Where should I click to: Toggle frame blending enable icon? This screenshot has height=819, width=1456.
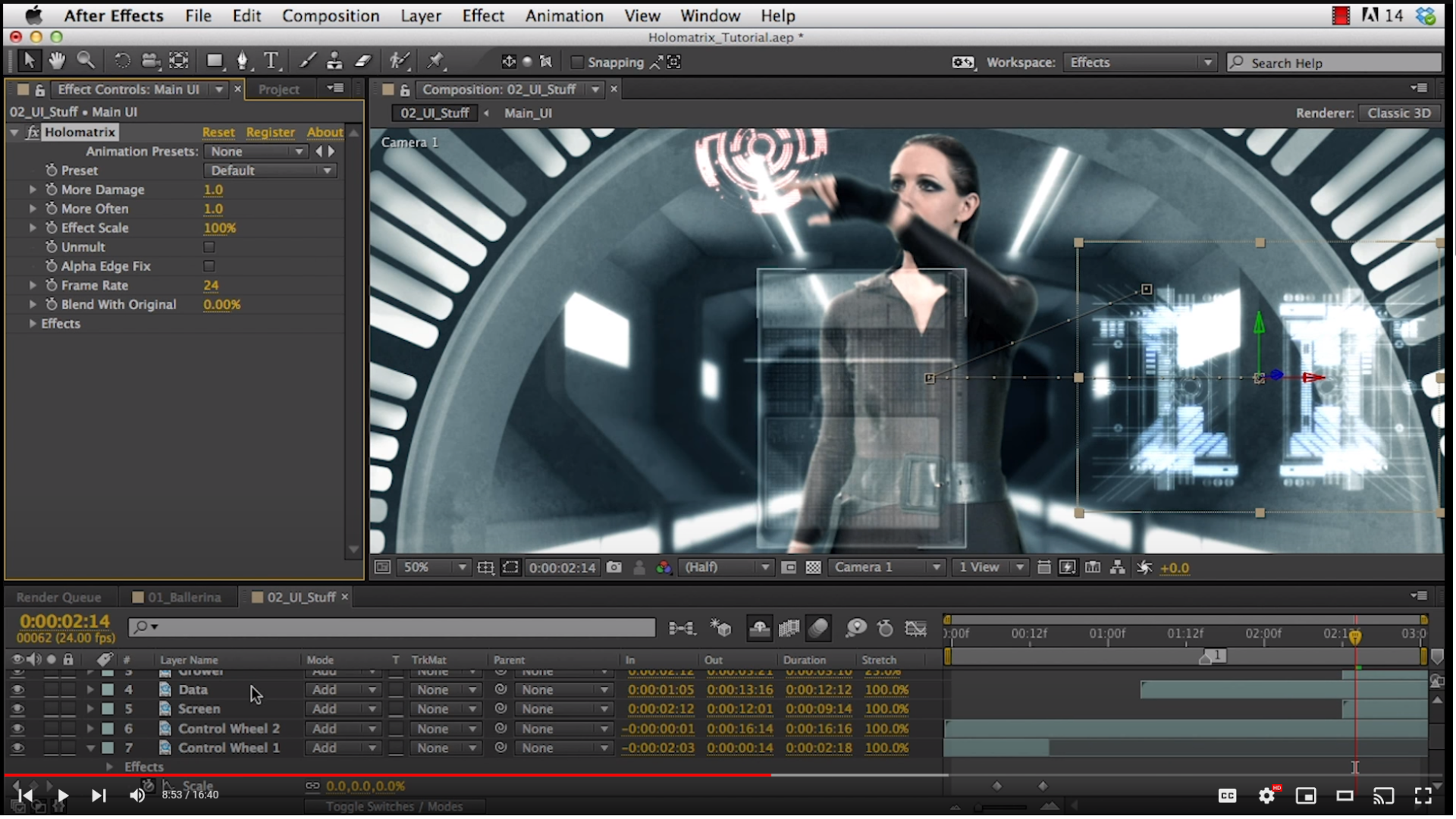(x=789, y=628)
